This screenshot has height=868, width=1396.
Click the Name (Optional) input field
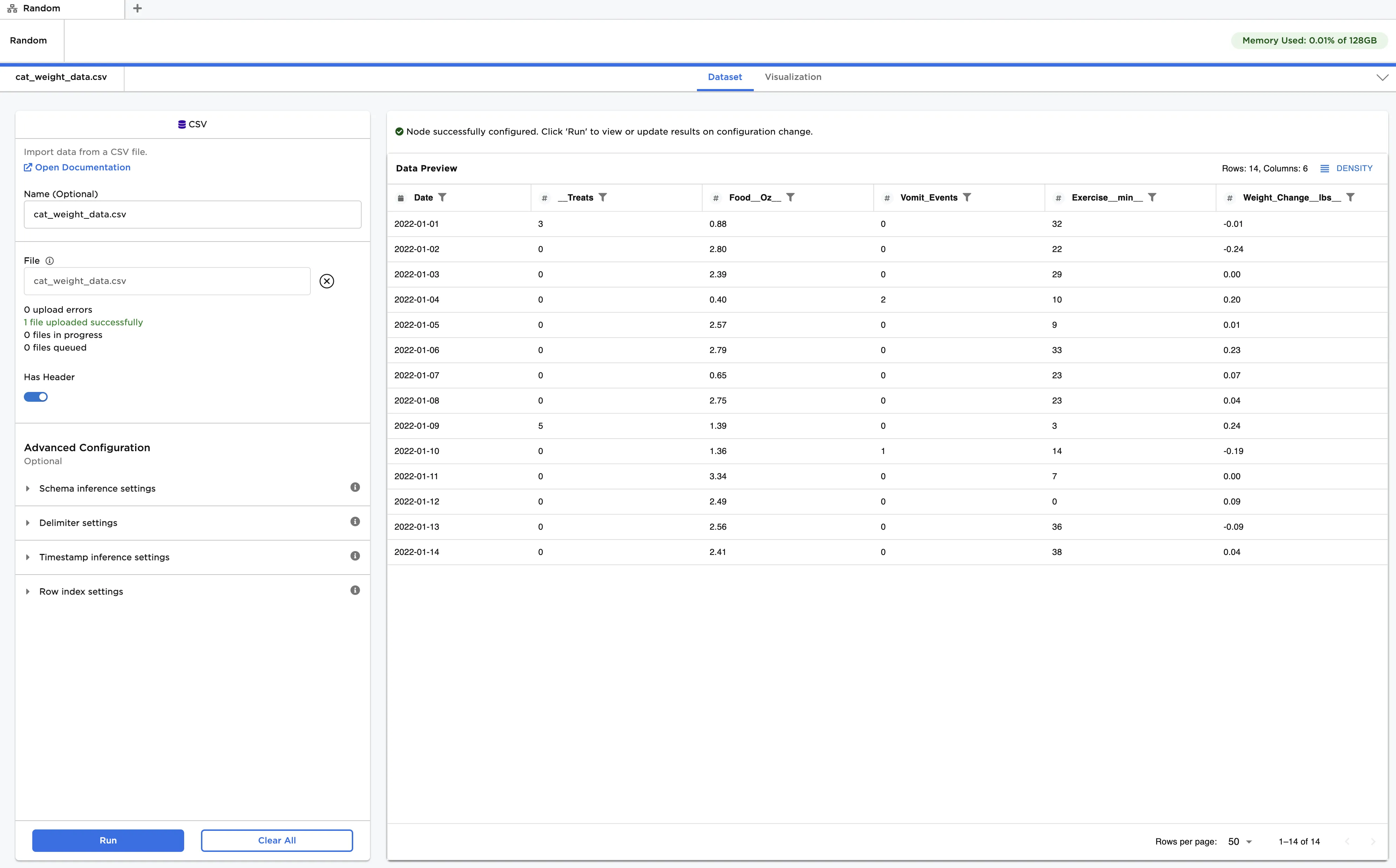click(192, 215)
